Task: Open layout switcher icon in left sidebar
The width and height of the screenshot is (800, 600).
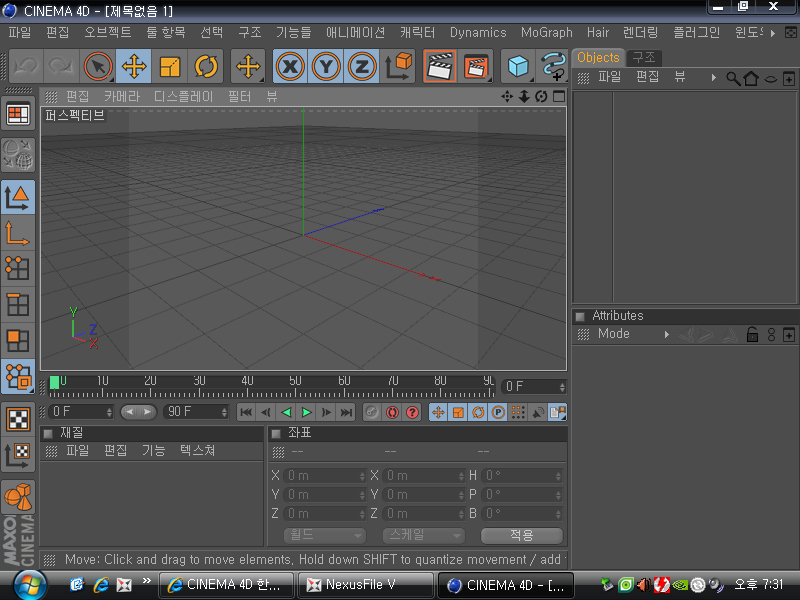Action: (18, 114)
